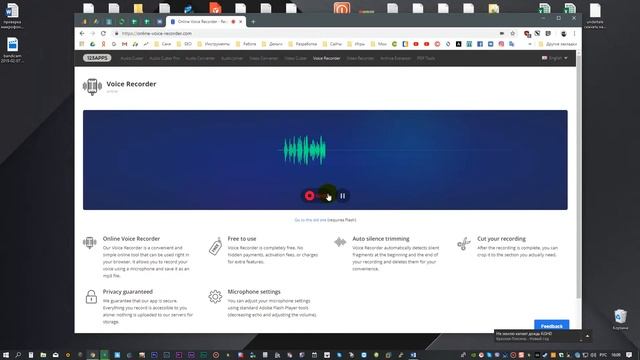
Task: Go to the old version link
Action: [x=310, y=220]
